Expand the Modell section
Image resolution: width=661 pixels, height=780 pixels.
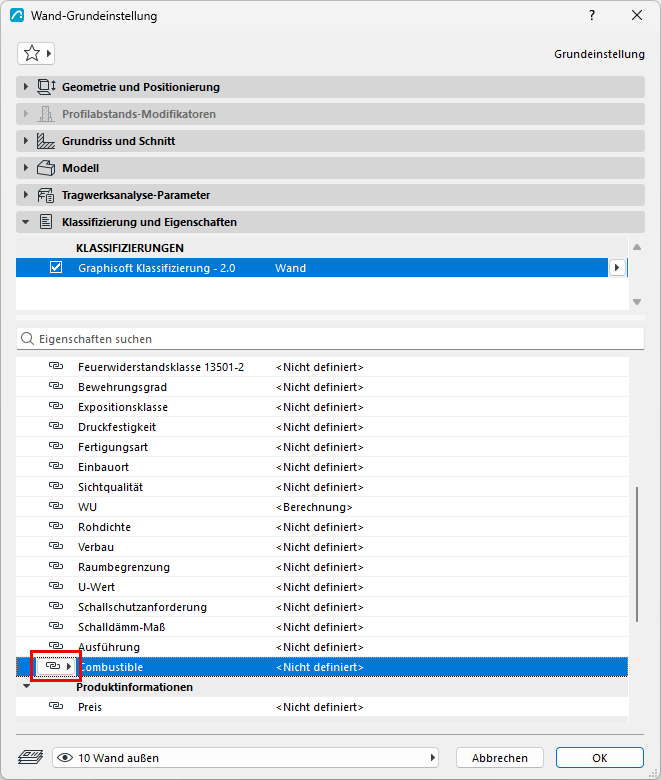[x=26, y=168]
